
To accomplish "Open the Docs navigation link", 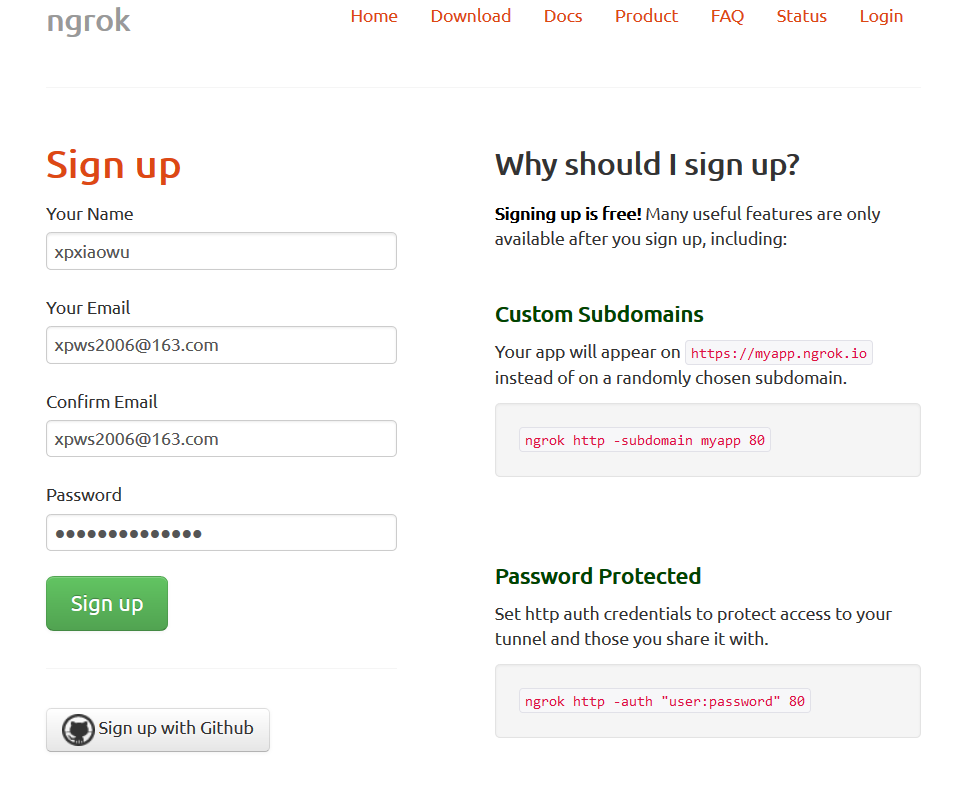I will pos(563,16).
